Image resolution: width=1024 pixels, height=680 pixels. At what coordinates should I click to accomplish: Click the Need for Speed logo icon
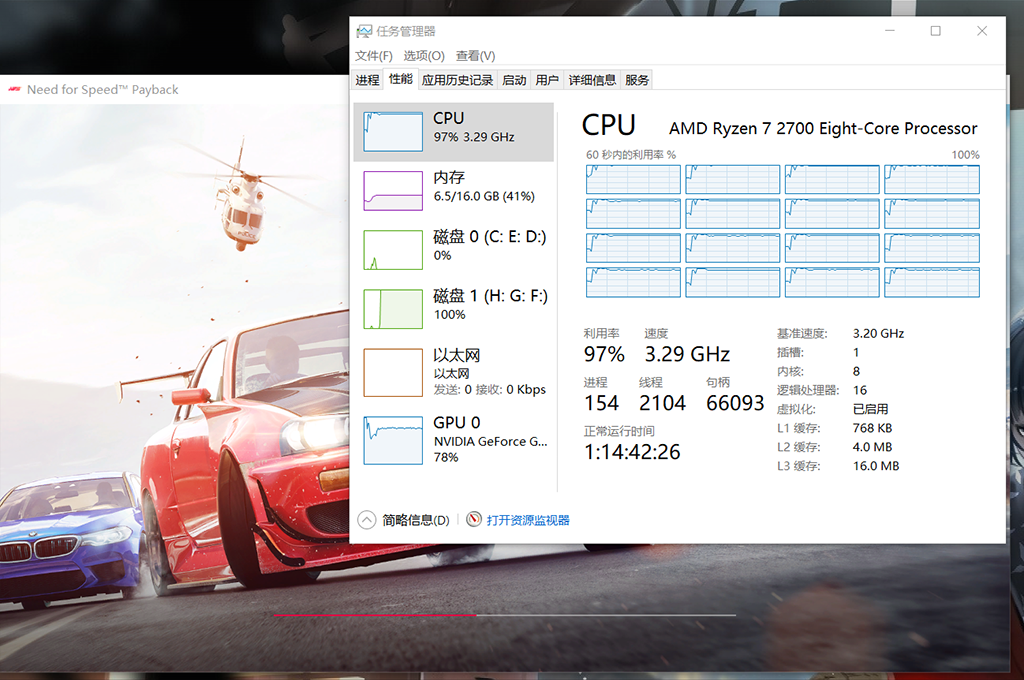click(x=15, y=89)
